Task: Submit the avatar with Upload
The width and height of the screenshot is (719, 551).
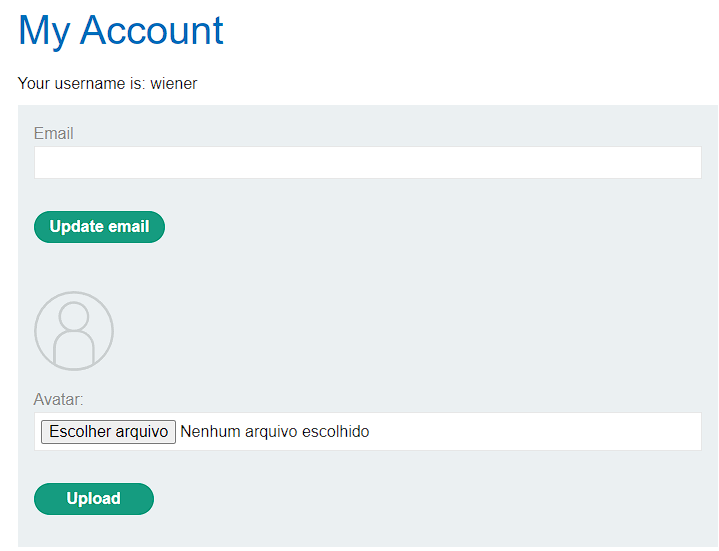Action: [x=94, y=499]
